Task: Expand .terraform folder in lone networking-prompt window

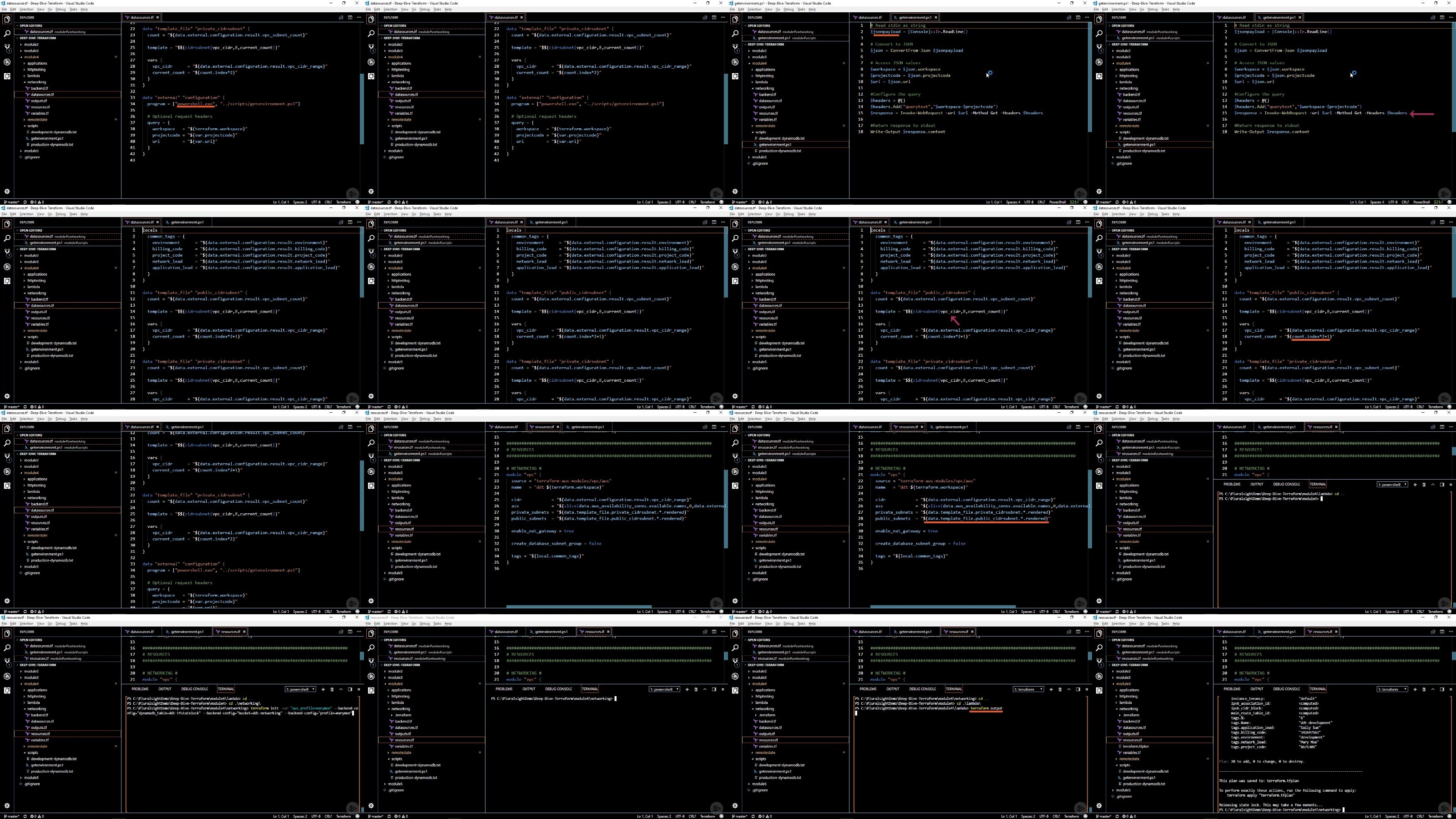Action: (401, 715)
